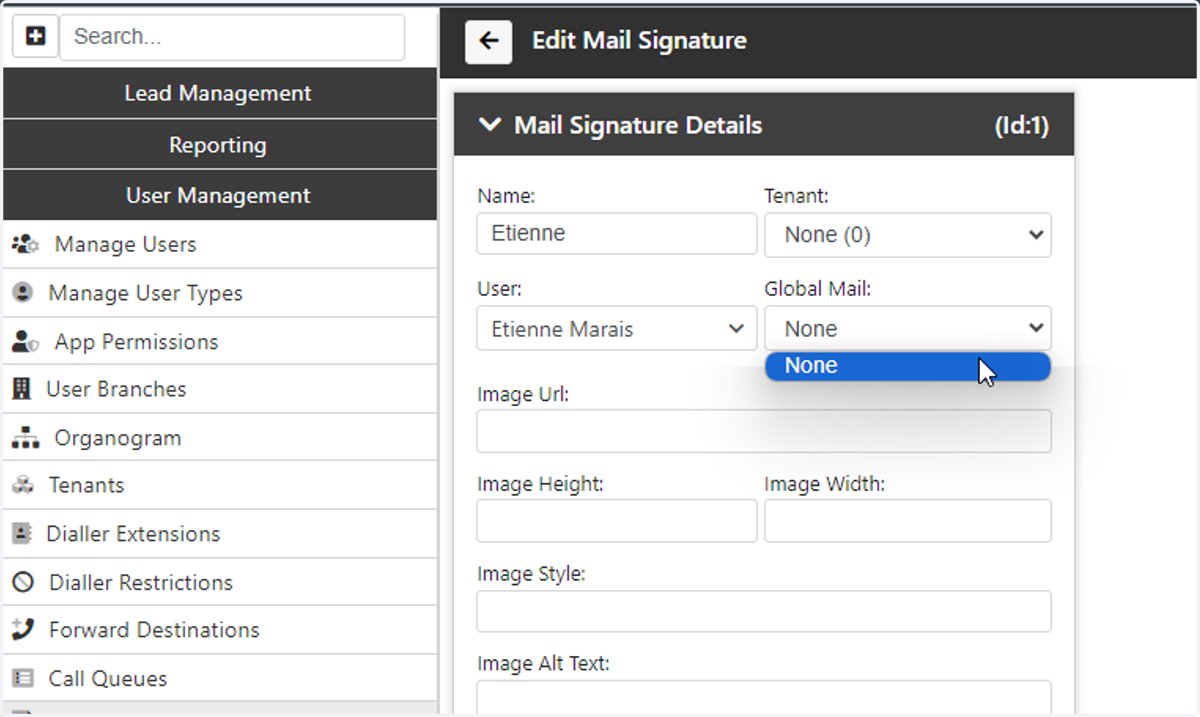The width and height of the screenshot is (1200, 717).
Task: Focus the sidebar Search field
Action: click(232, 37)
